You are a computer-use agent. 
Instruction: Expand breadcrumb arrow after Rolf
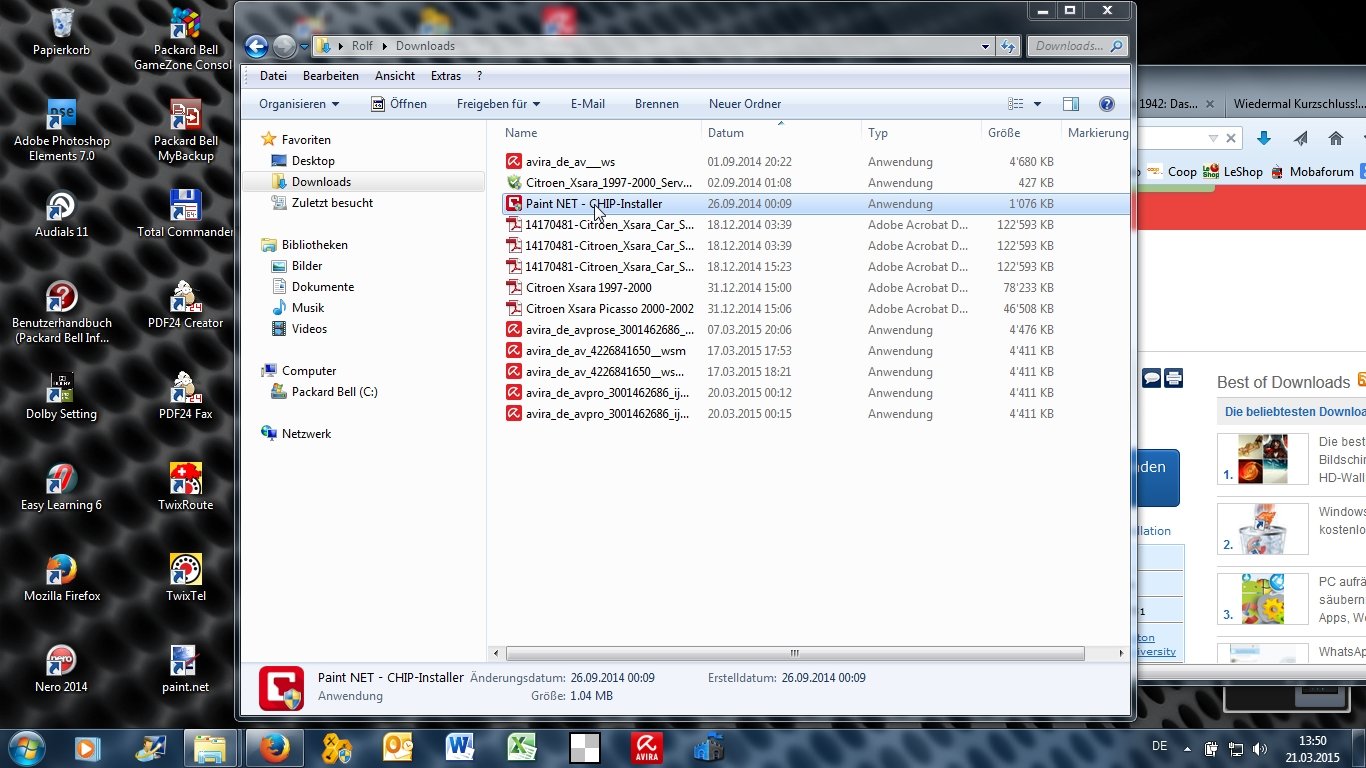point(384,46)
